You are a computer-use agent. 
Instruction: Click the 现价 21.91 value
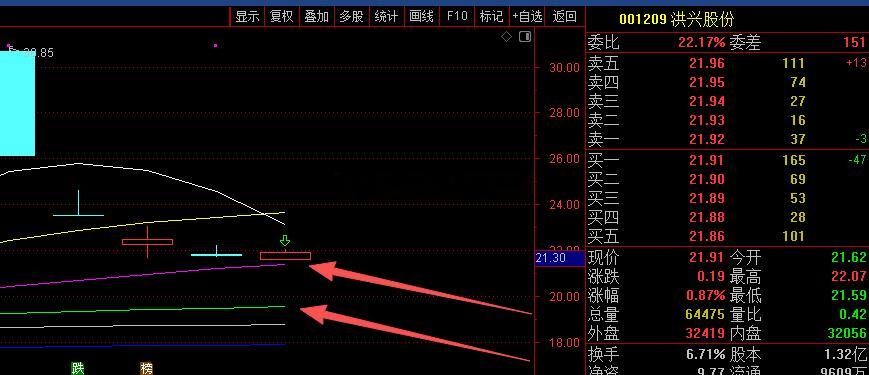coord(707,257)
